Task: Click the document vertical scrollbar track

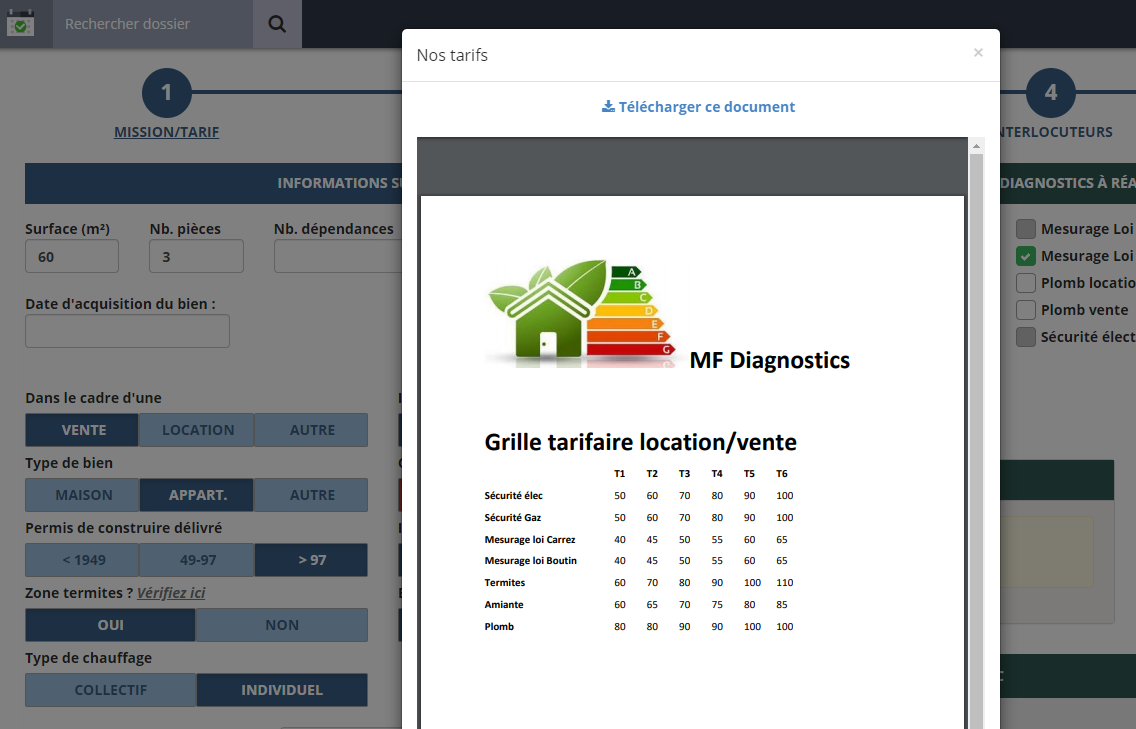Action: click(976, 441)
